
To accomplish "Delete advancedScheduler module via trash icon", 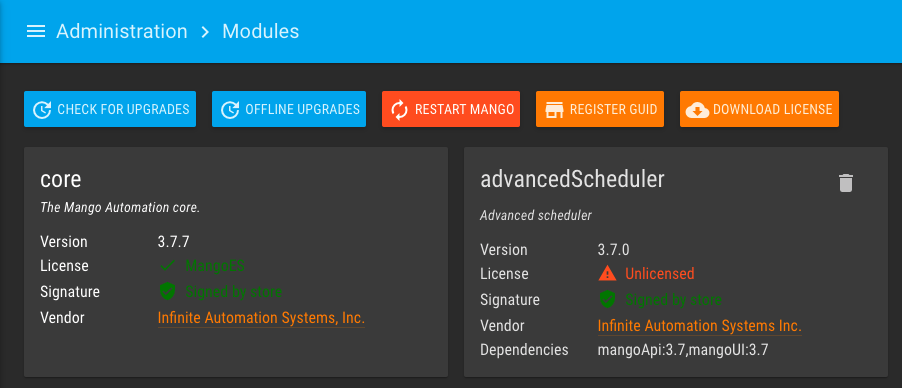I will click(845, 183).
